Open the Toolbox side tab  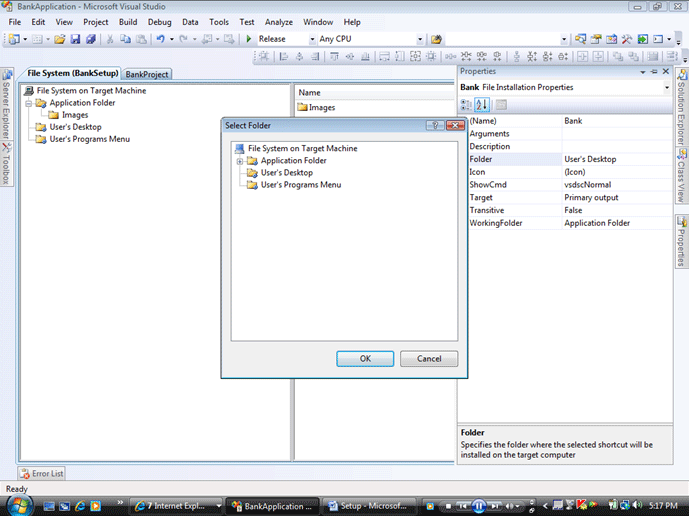pyautogui.click(x=6, y=164)
